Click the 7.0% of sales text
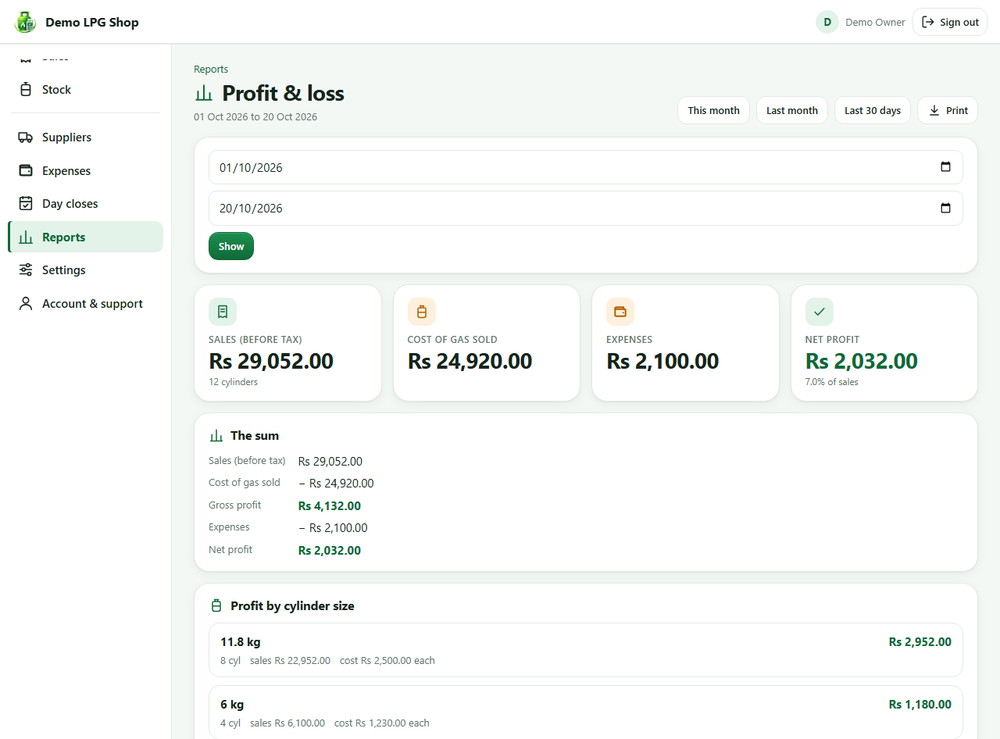1000x739 pixels. [x=831, y=382]
